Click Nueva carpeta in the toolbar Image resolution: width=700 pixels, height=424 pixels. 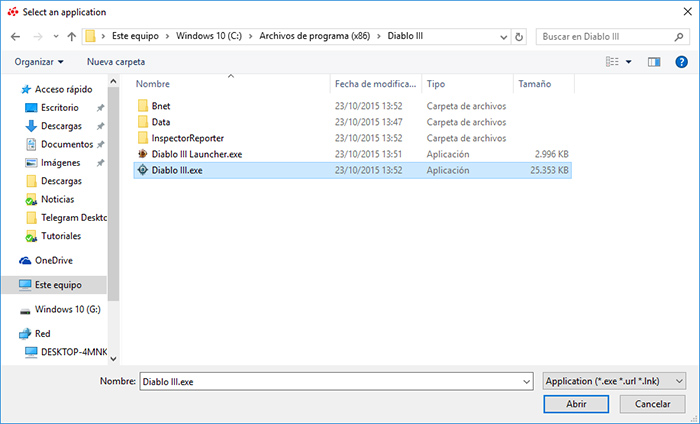[x=116, y=62]
